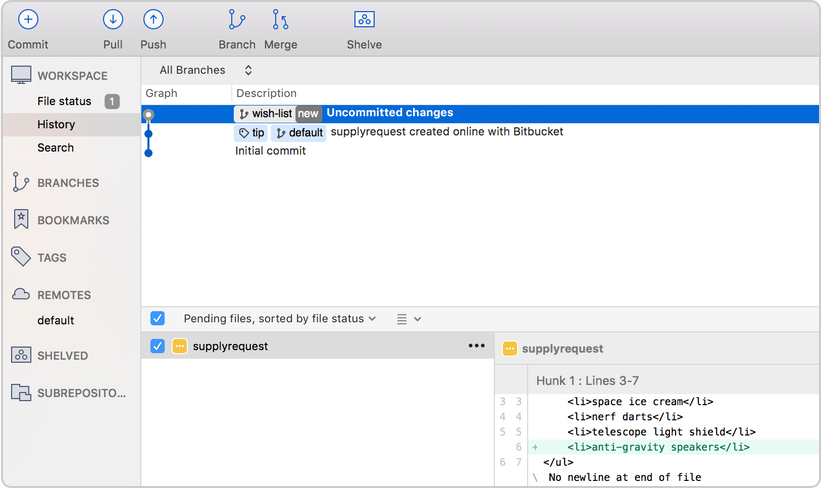
Task: Click the Shelved sidebar section
Action: click(62, 356)
